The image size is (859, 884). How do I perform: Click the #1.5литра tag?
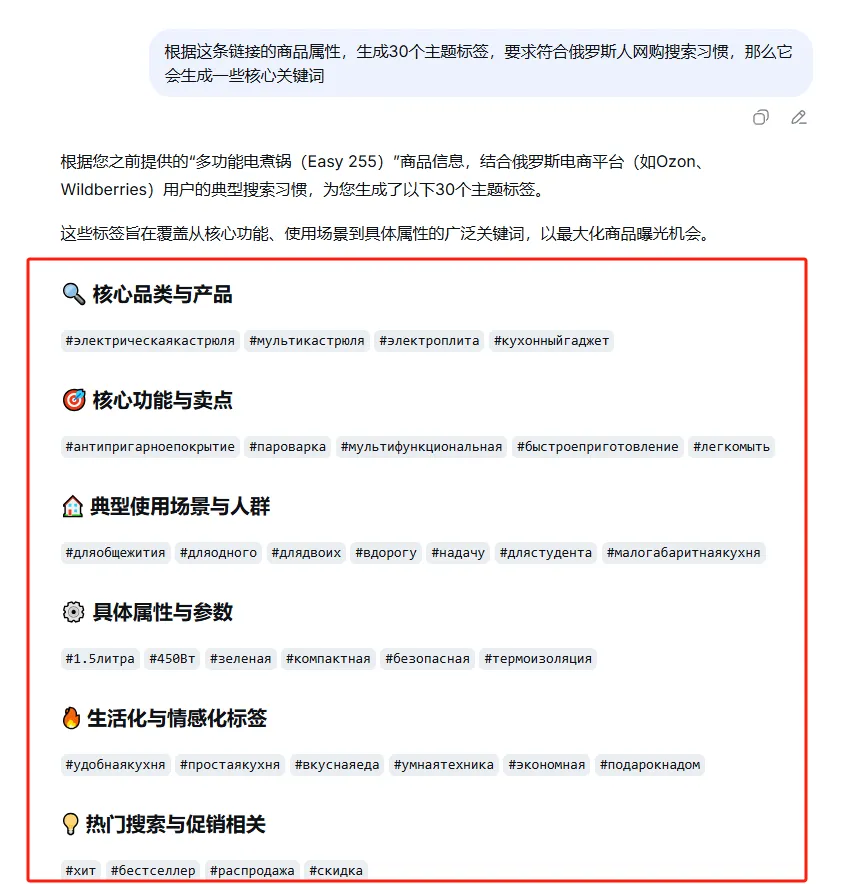100,659
